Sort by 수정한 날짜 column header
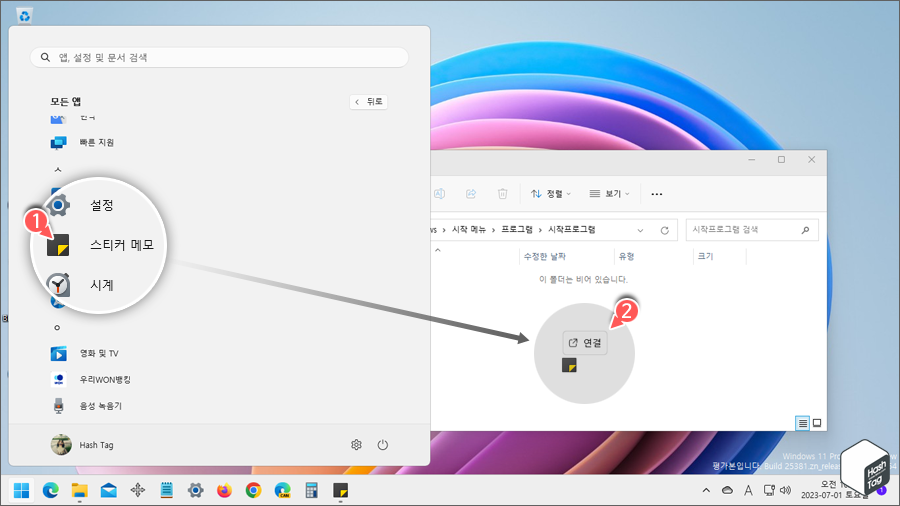 point(566,256)
